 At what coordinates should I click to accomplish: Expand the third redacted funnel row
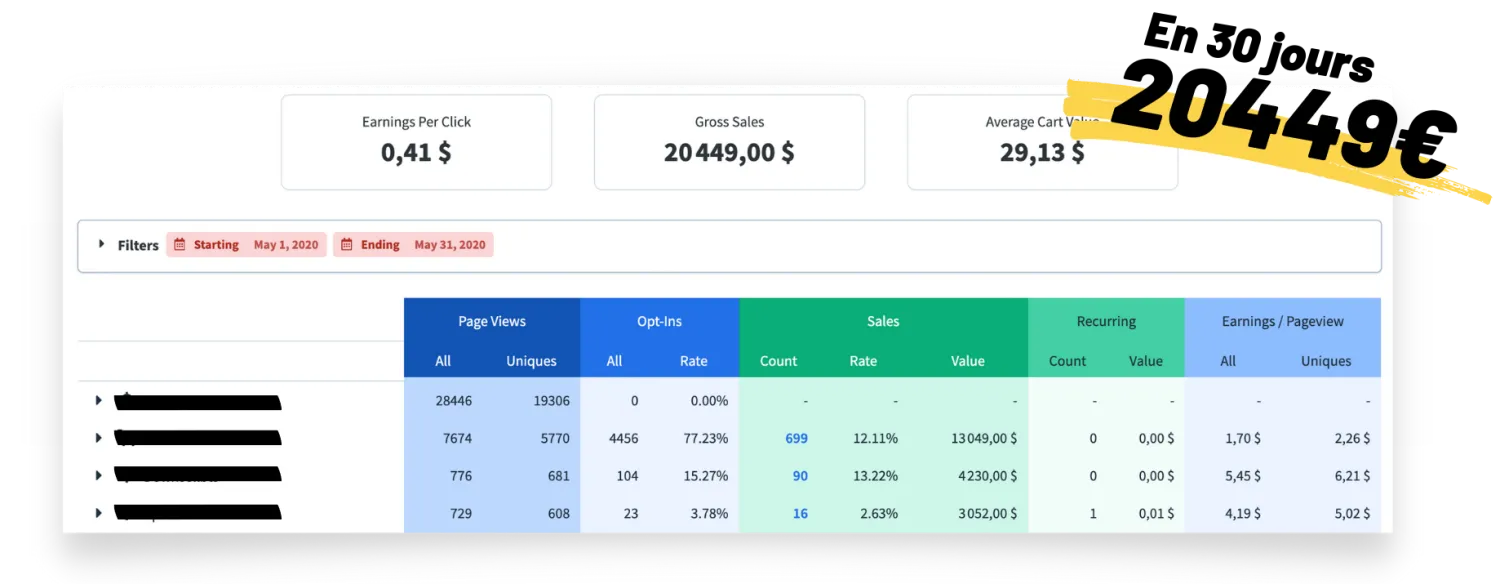tap(99, 476)
